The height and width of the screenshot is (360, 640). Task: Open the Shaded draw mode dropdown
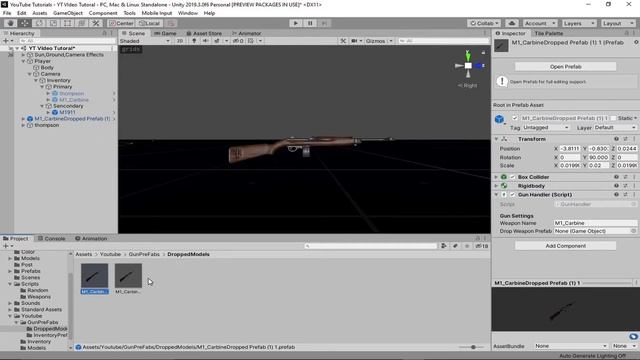145,41
